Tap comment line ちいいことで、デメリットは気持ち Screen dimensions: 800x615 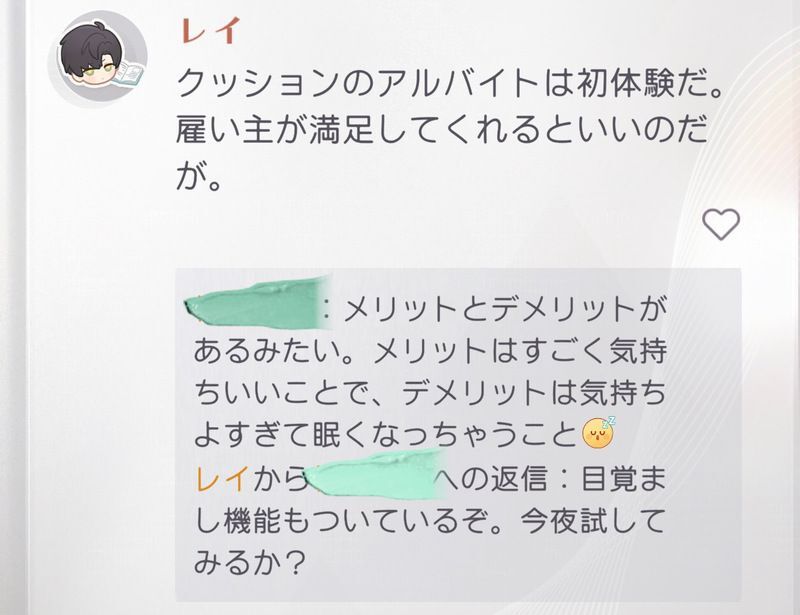point(430,393)
